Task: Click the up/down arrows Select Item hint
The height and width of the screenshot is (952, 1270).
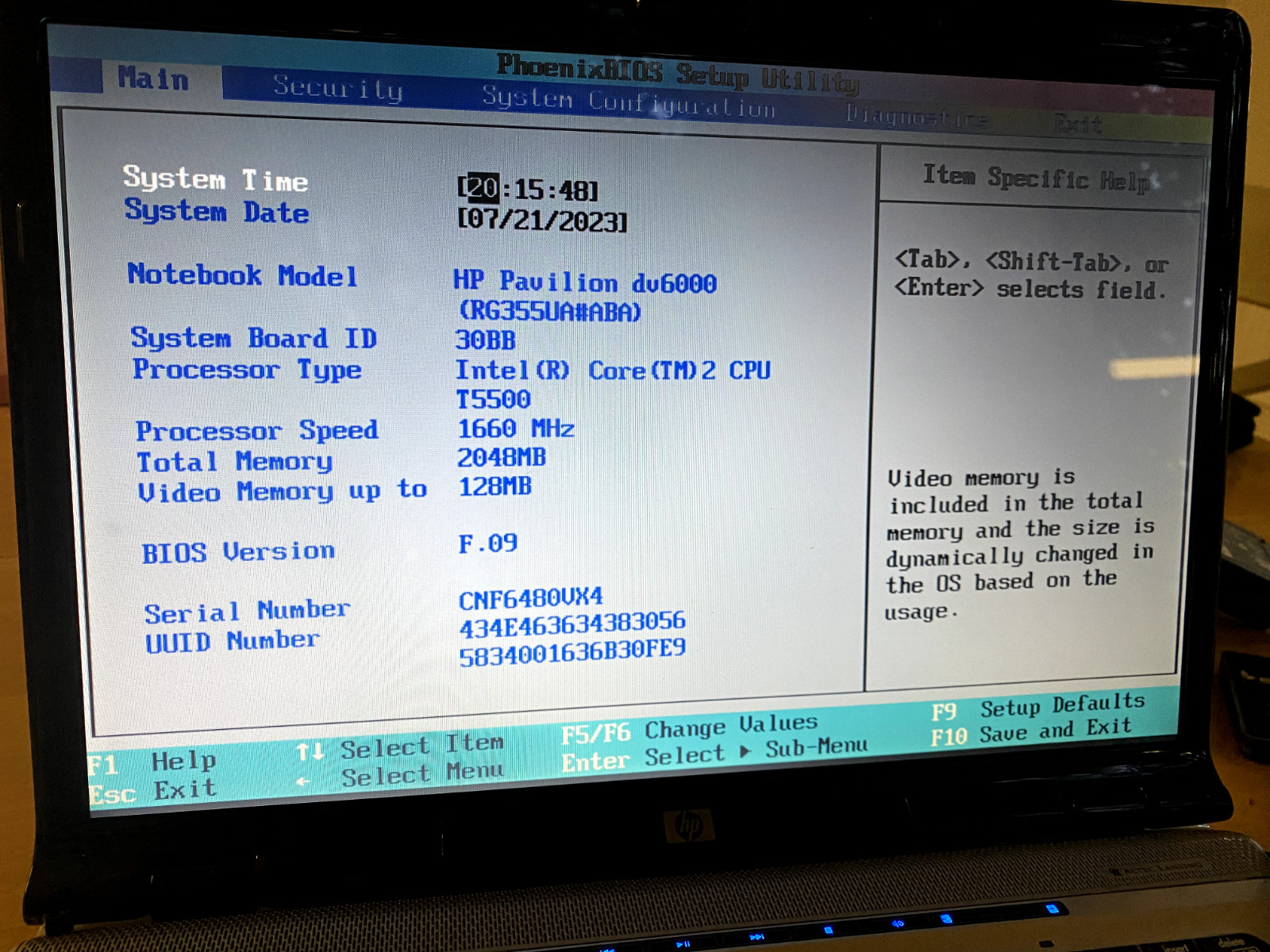Action: point(400,746)
